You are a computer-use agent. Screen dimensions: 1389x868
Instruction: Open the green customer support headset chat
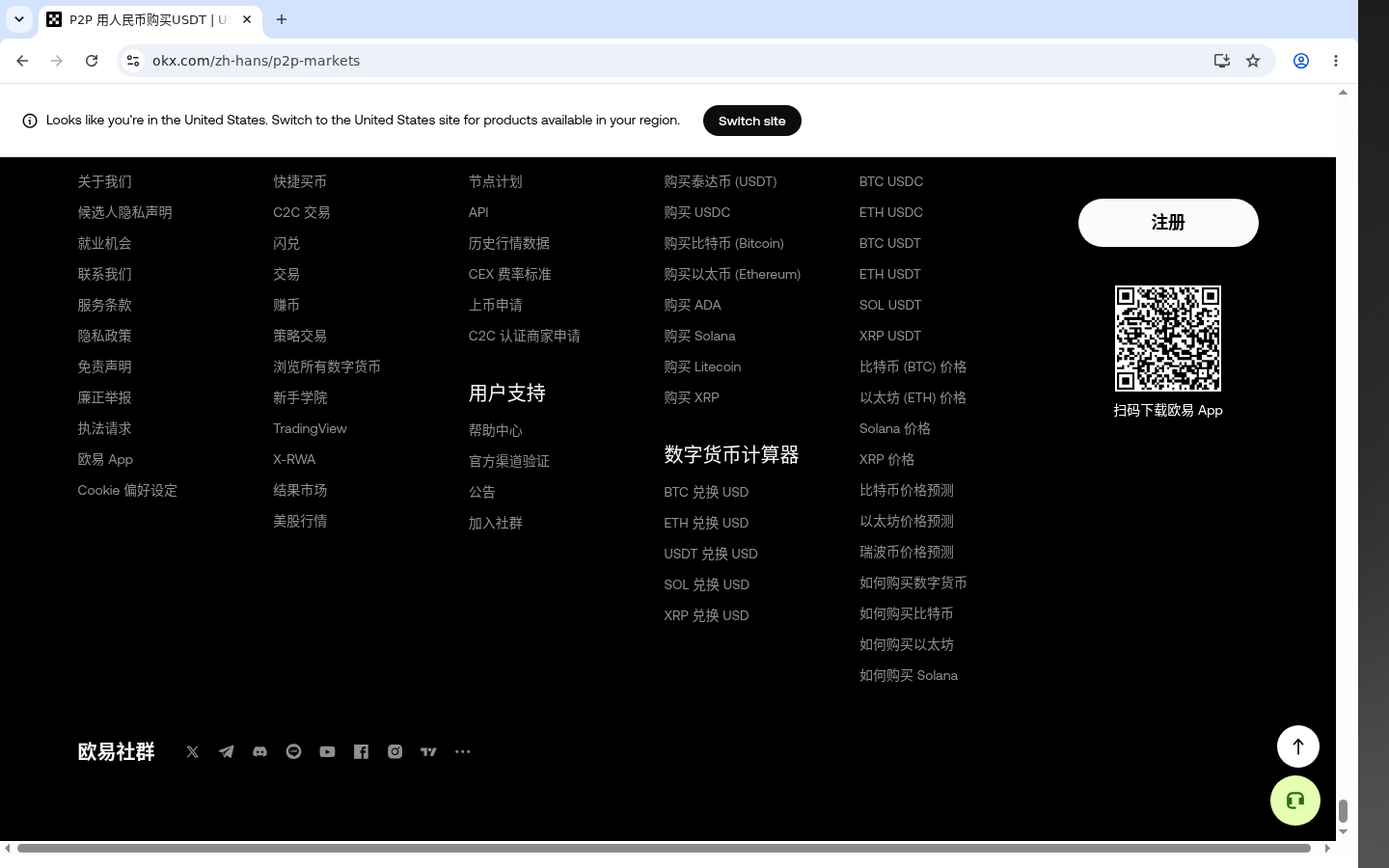click(1295, 800)
